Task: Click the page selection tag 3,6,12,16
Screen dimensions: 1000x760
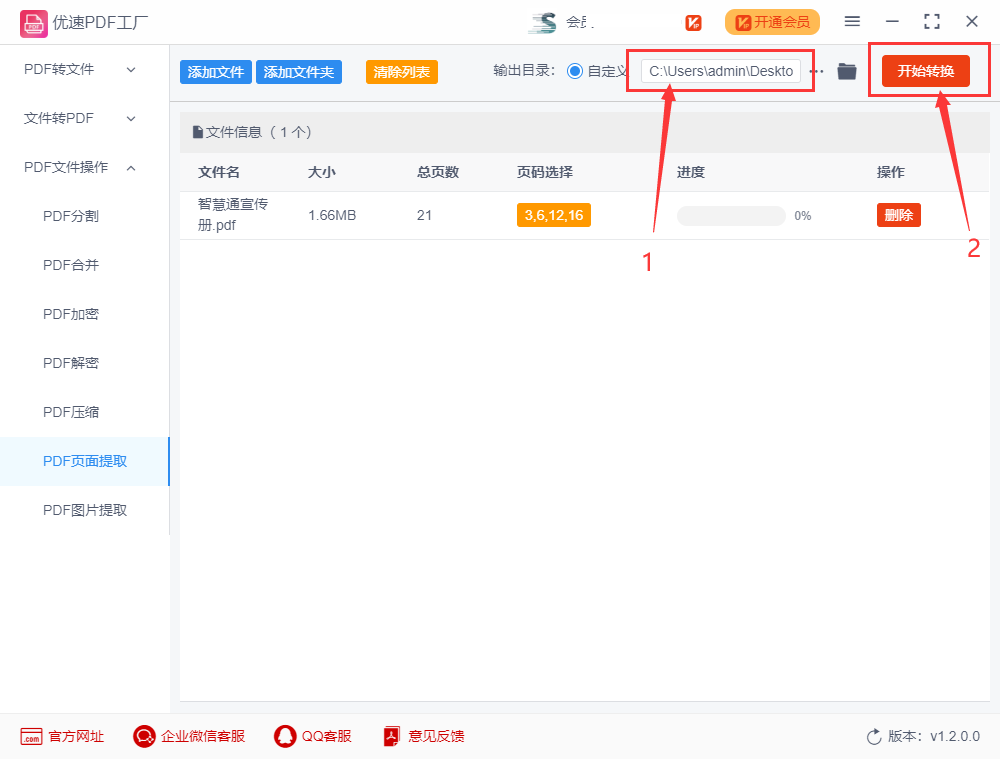Action: coord(553,214)
